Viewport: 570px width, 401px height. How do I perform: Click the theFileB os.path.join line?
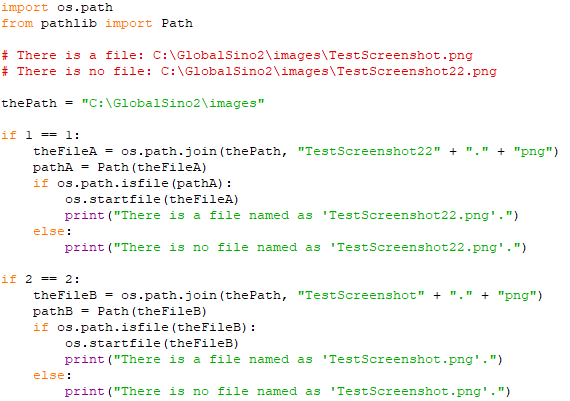click(288, 295)
